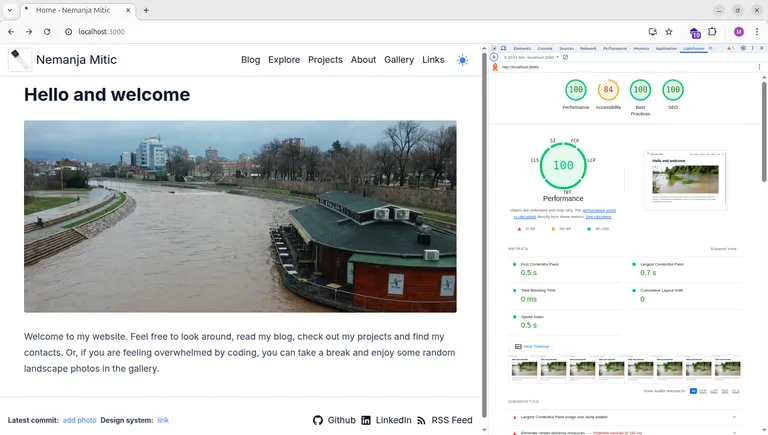Switch to the Network tab in DevTools
This screenshot has width=768, height=435.
click(x=588, y=48)
